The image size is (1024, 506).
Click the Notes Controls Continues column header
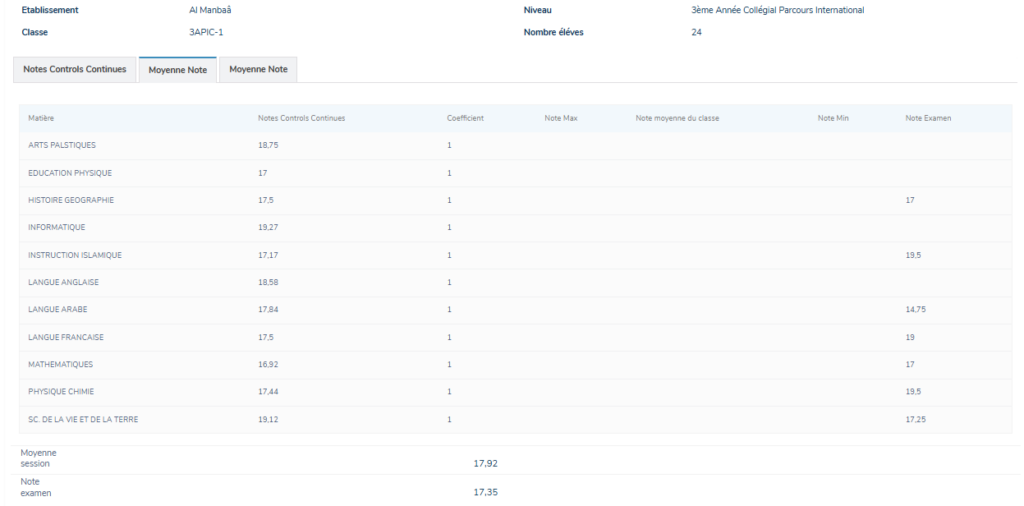coord(302,118)
